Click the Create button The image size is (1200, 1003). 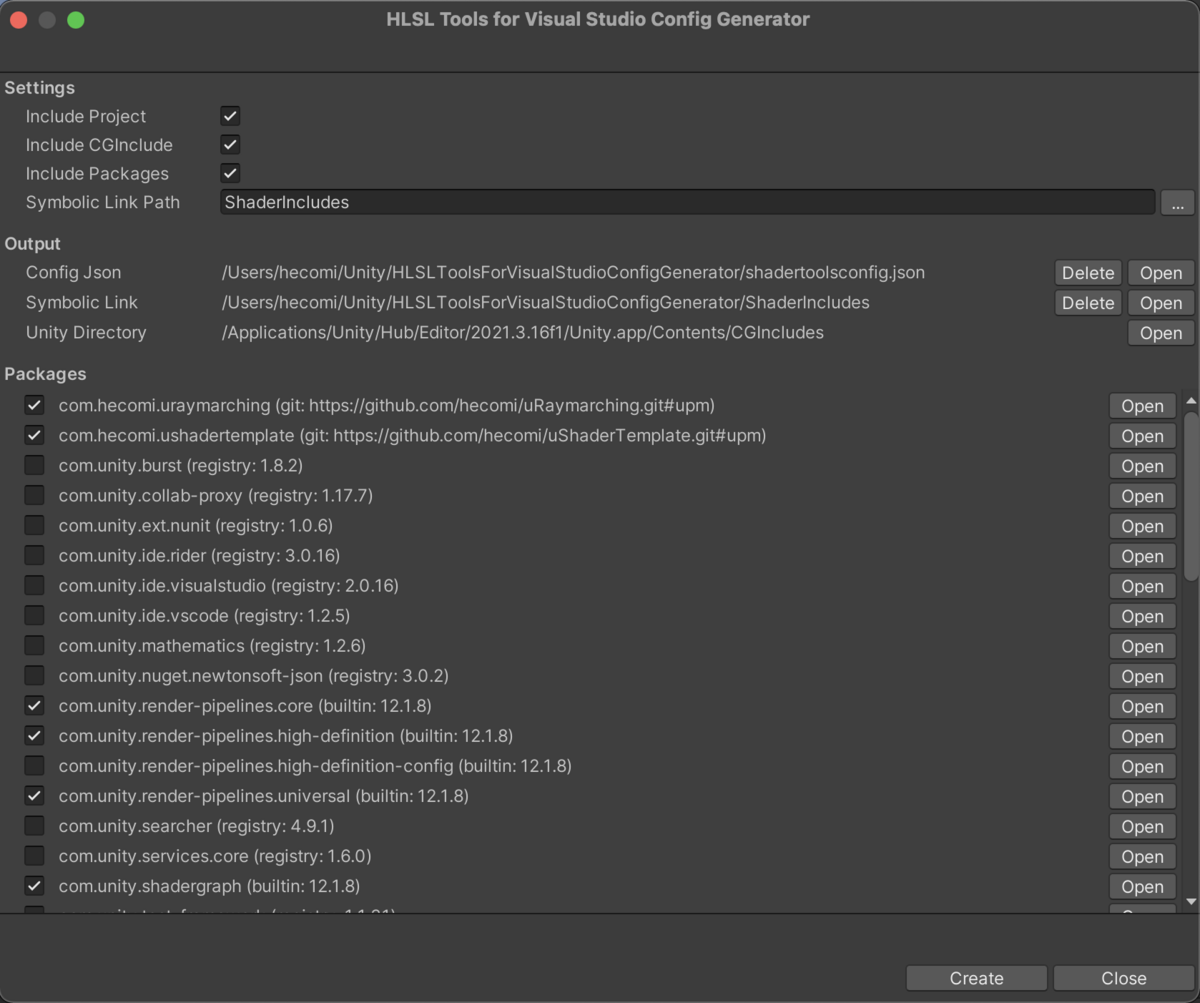976,978
